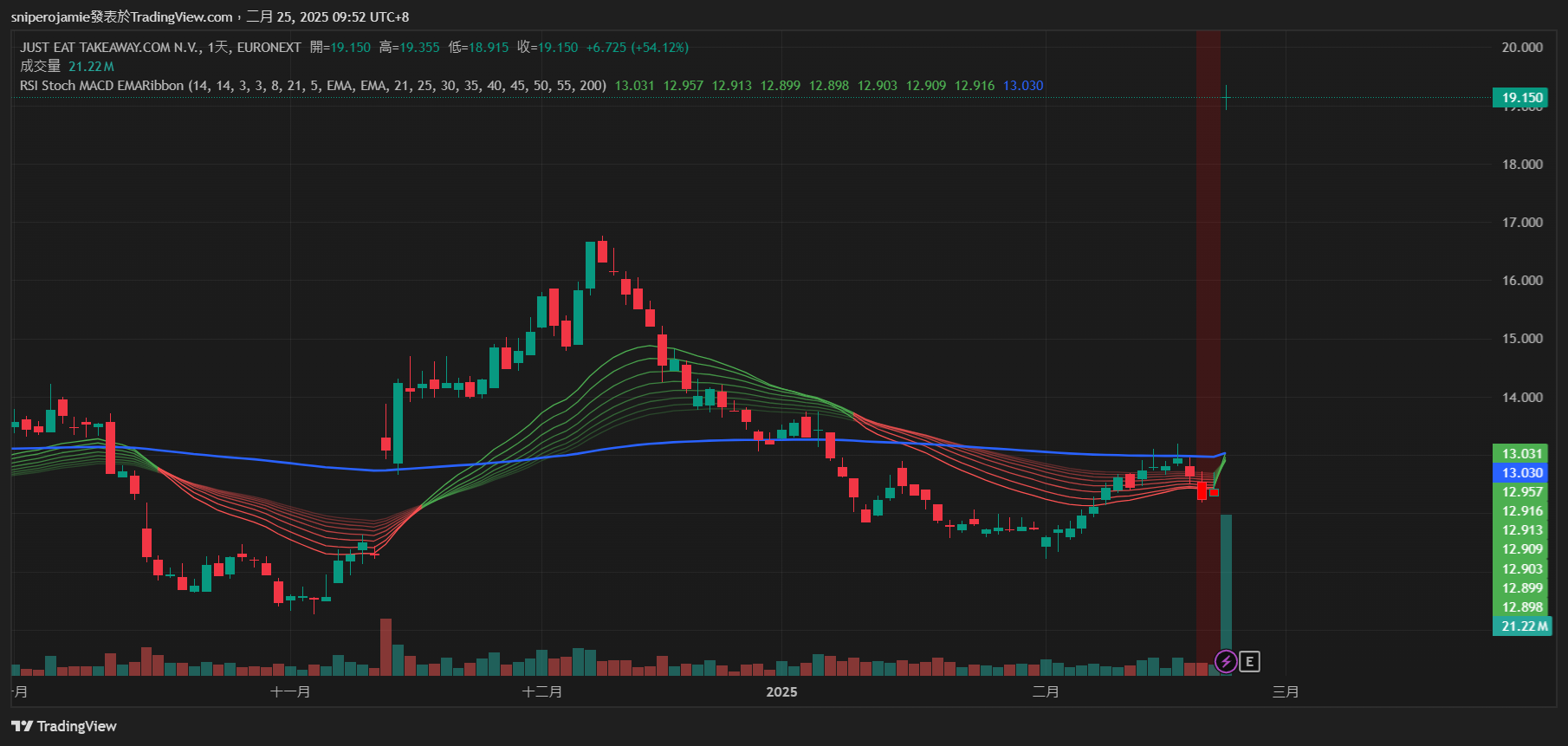Select the teal 21.22 M volume axis tag
Screen dimensions: 1568x746
(x=1523, y=626)
